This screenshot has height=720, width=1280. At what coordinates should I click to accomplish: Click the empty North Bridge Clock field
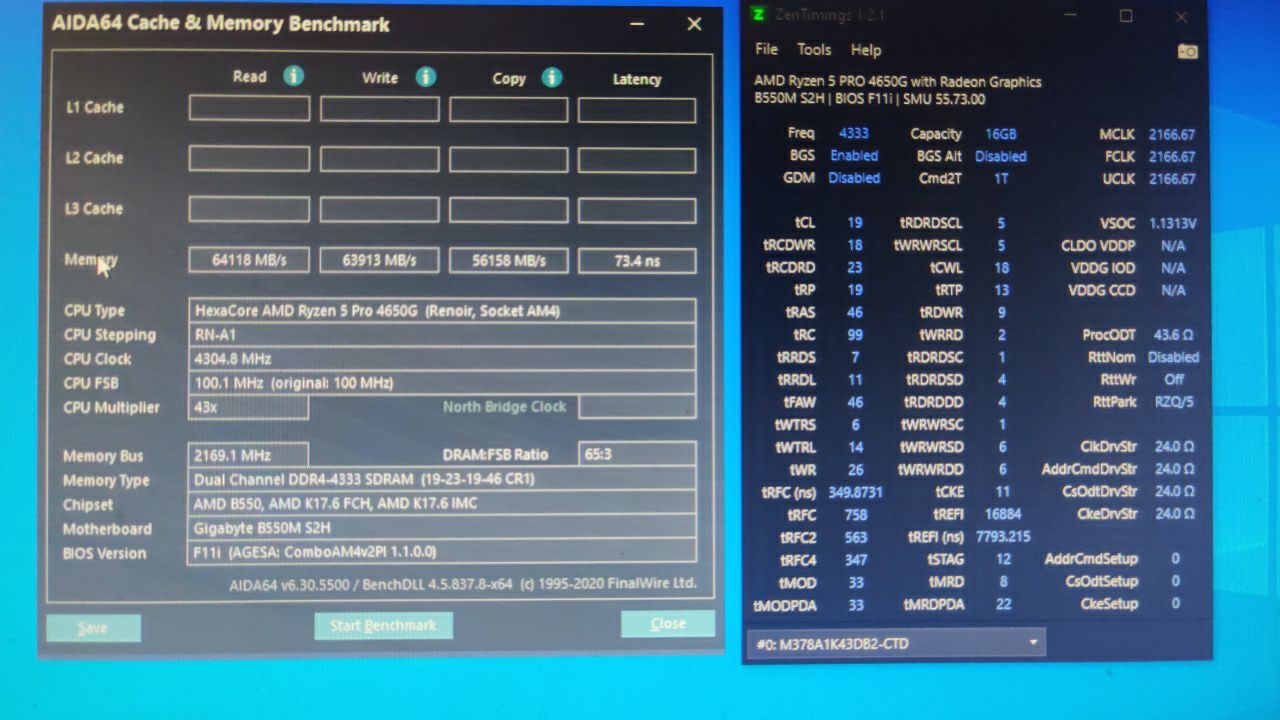[637, 406]
